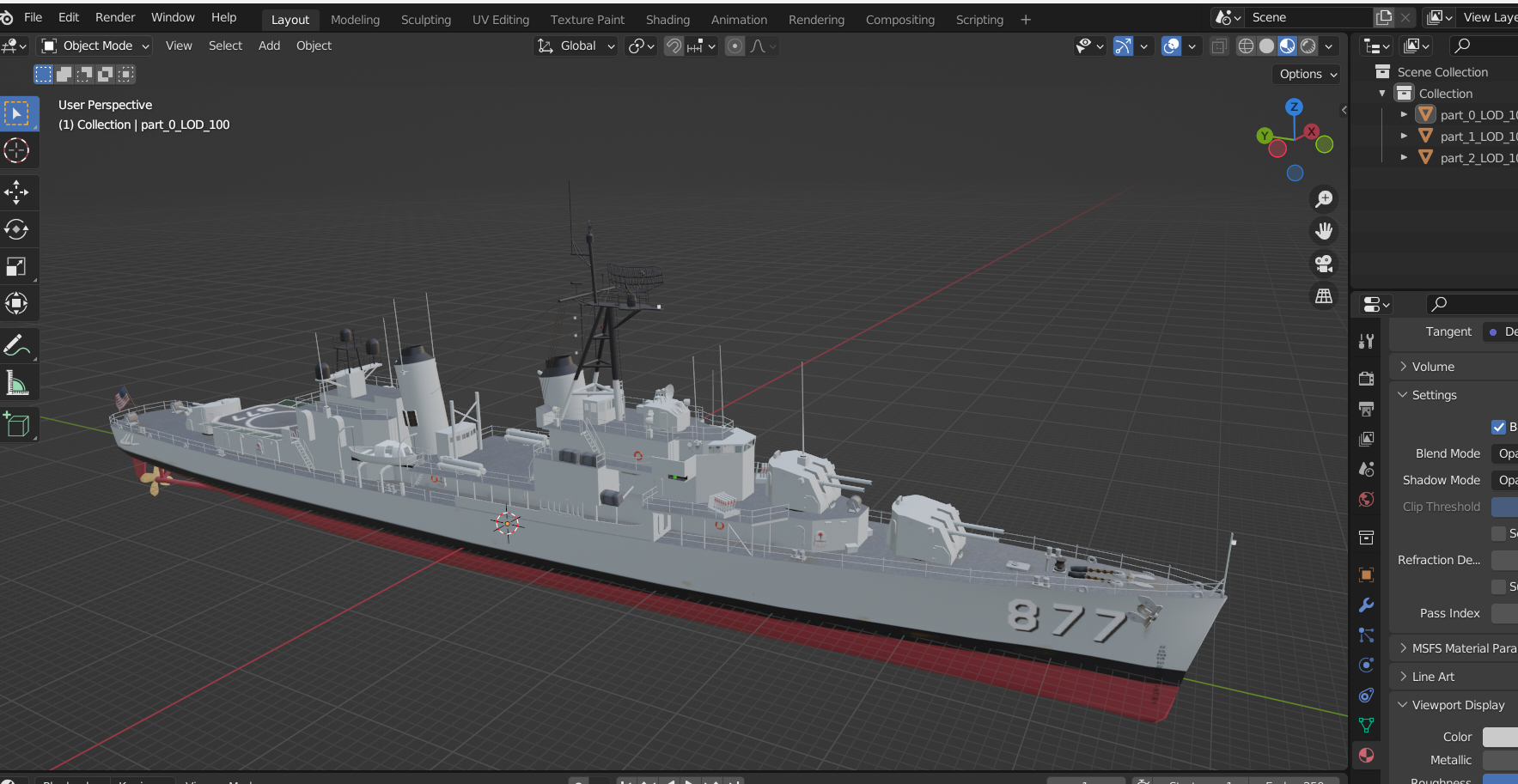Select the Select Box tool
The height and width of the screenshot is (784, 1518).
[x=17, y=114]
